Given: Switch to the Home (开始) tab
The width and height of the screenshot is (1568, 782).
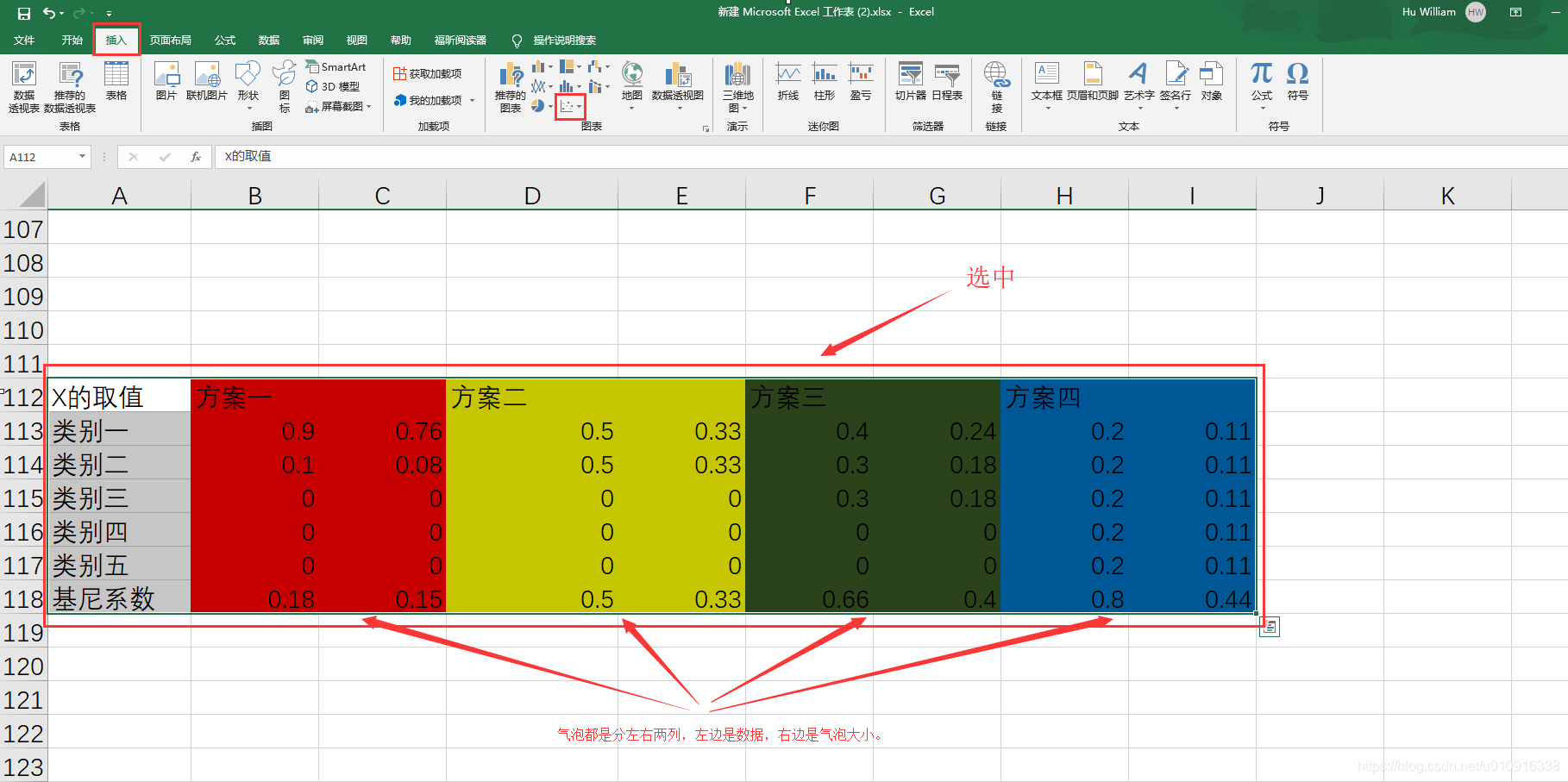Looking at the screenshot, I should [72, 41].
